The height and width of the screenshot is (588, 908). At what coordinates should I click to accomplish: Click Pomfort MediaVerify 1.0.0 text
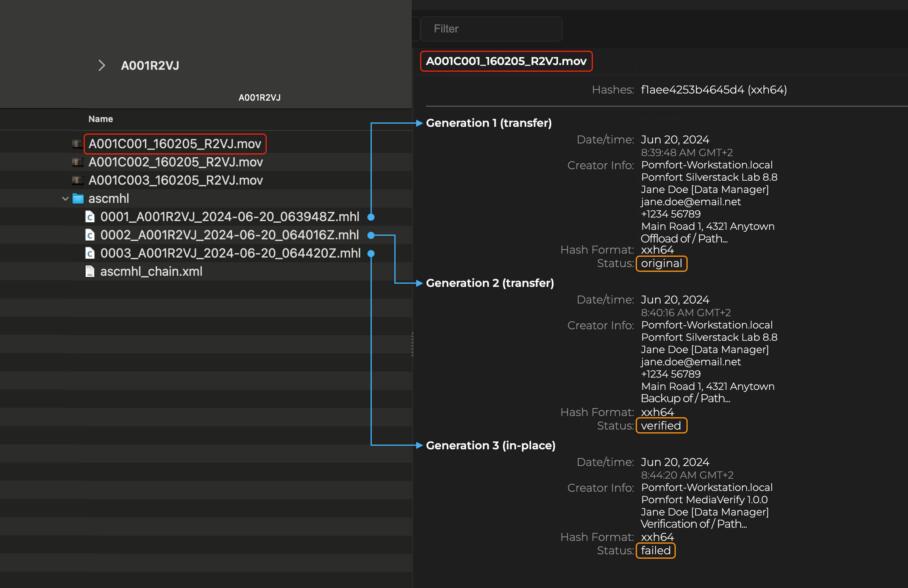coord(704,499)
